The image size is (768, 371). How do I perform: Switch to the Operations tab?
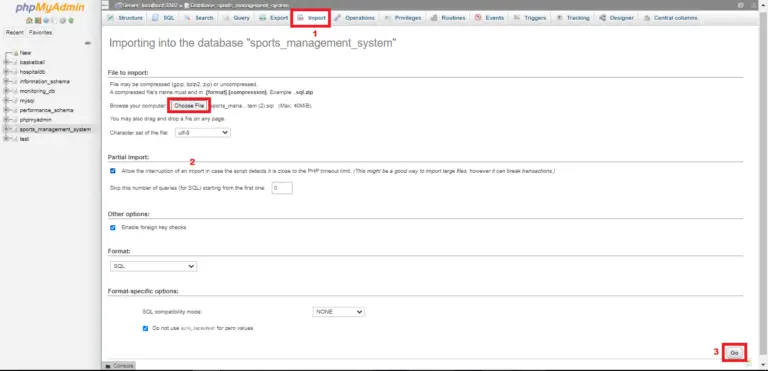tap(355, 18)
